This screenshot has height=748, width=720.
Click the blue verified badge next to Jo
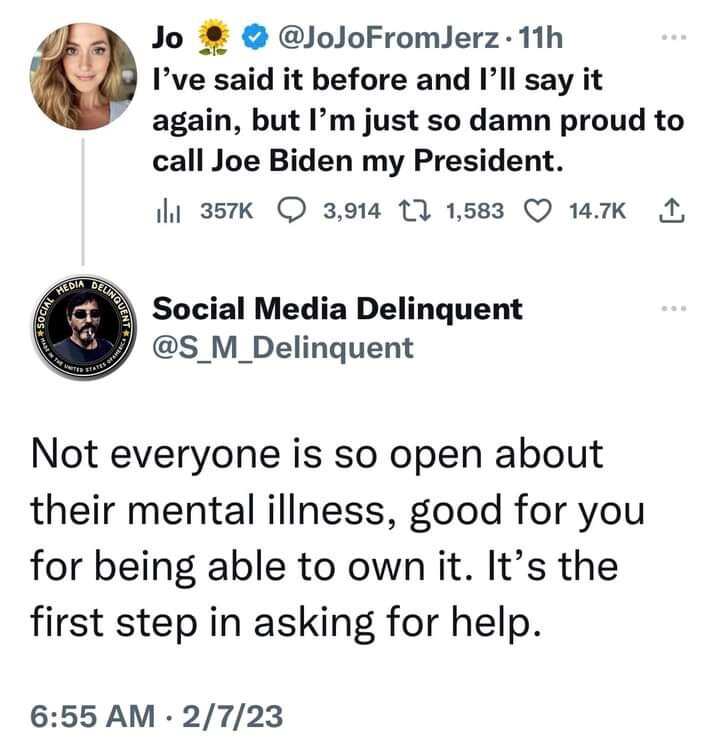coord(255,38)
